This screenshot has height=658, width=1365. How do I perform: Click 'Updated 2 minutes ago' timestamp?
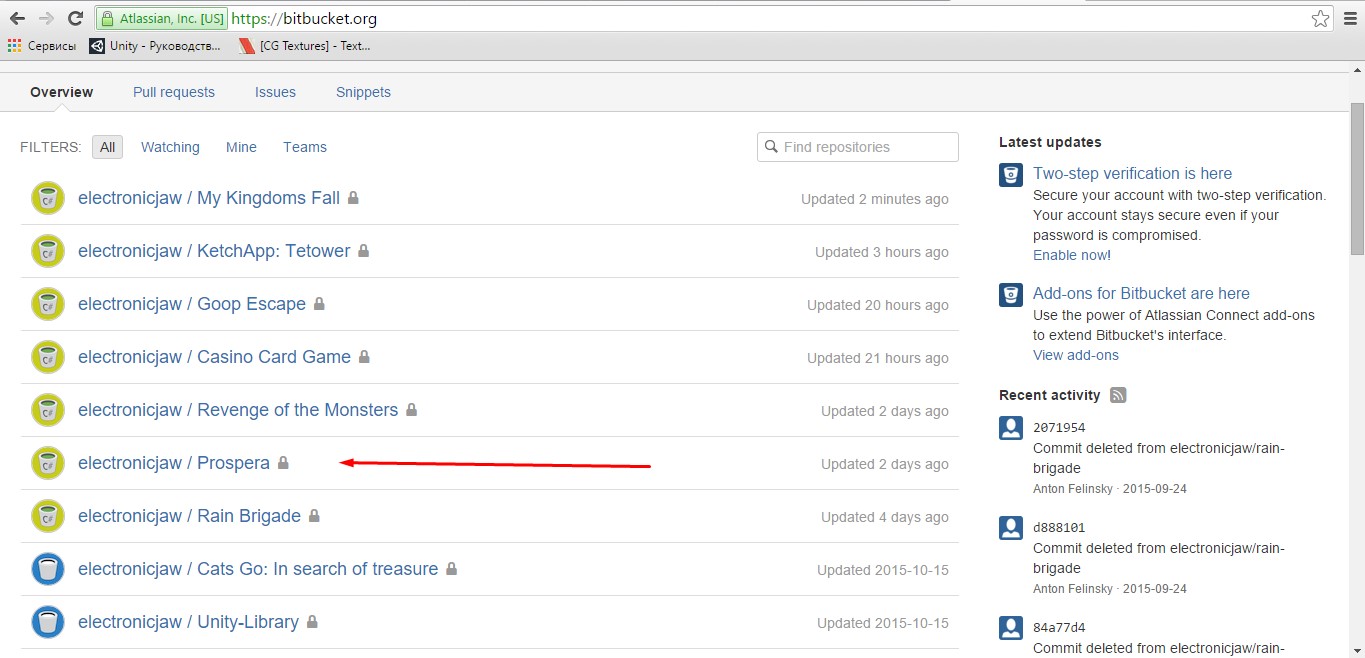pyautogui.click(x=875, y=199)
